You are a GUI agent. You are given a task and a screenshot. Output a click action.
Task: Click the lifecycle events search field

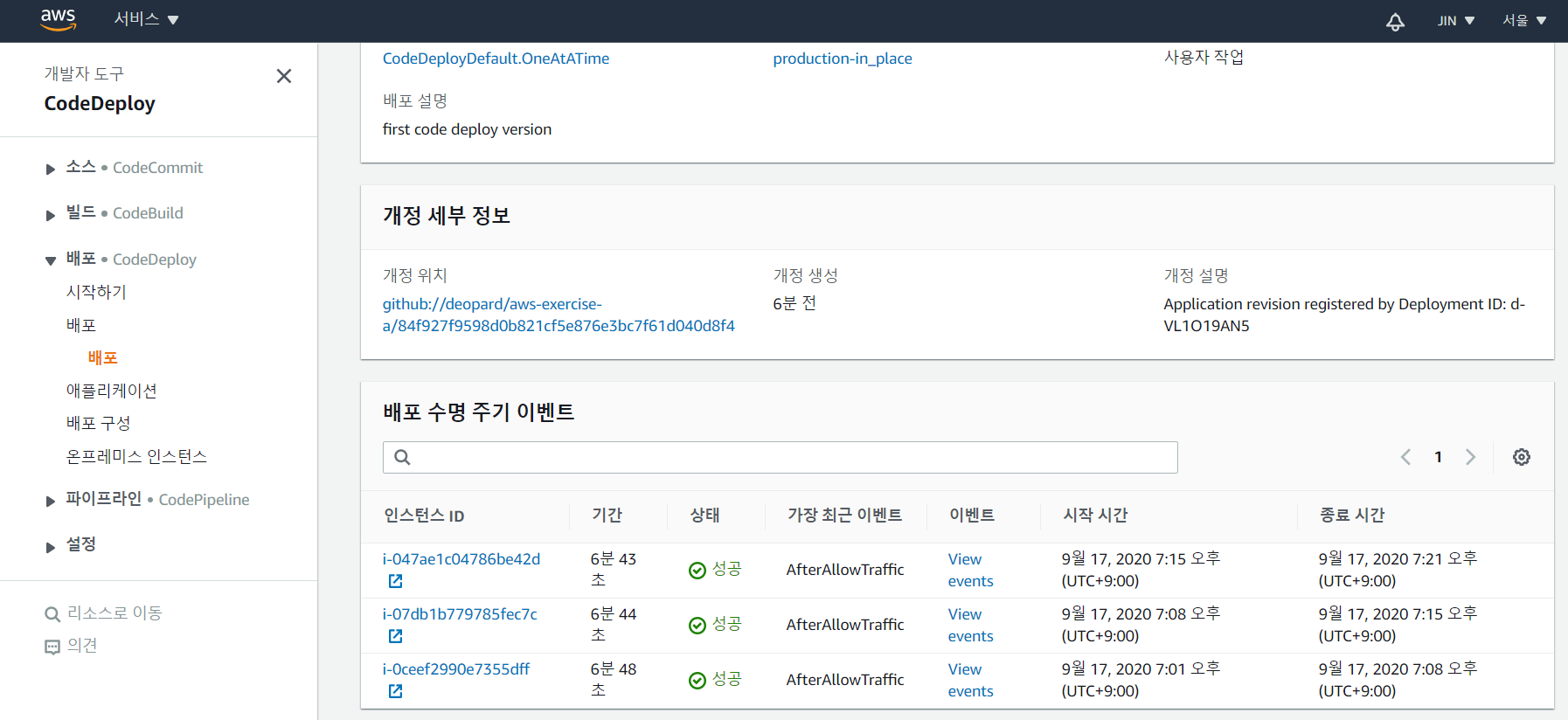[x=780, y=457]
